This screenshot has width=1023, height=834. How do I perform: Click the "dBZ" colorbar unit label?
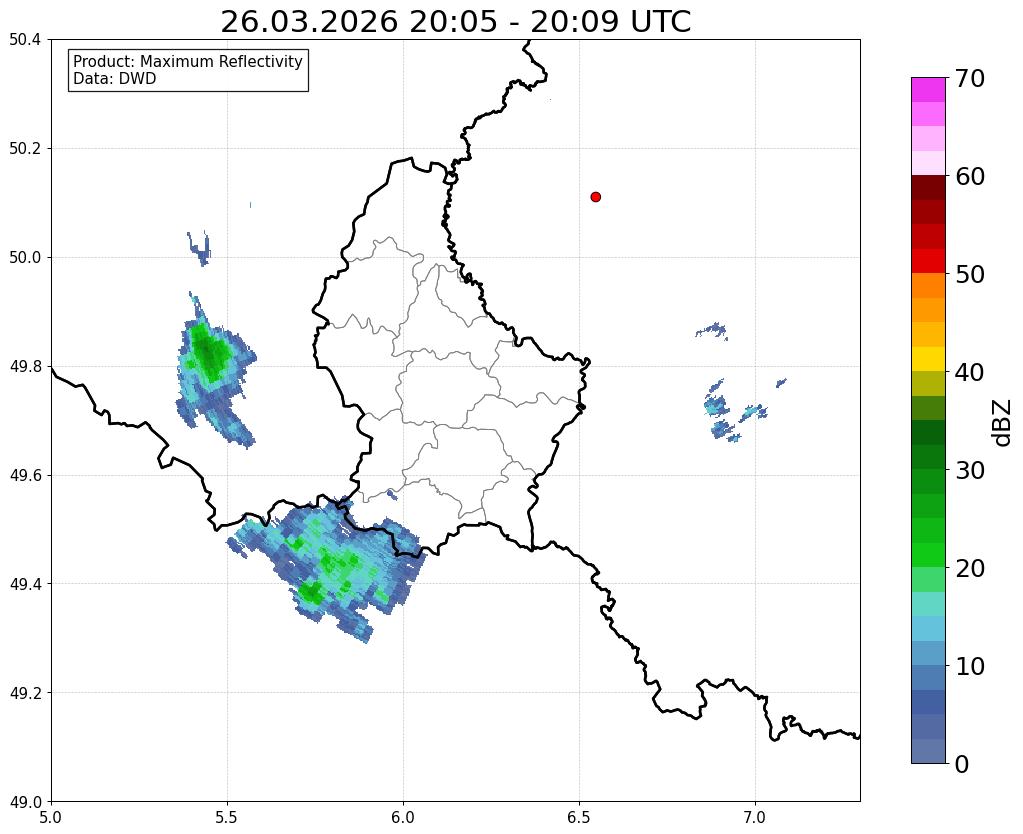pos(1003,422)
